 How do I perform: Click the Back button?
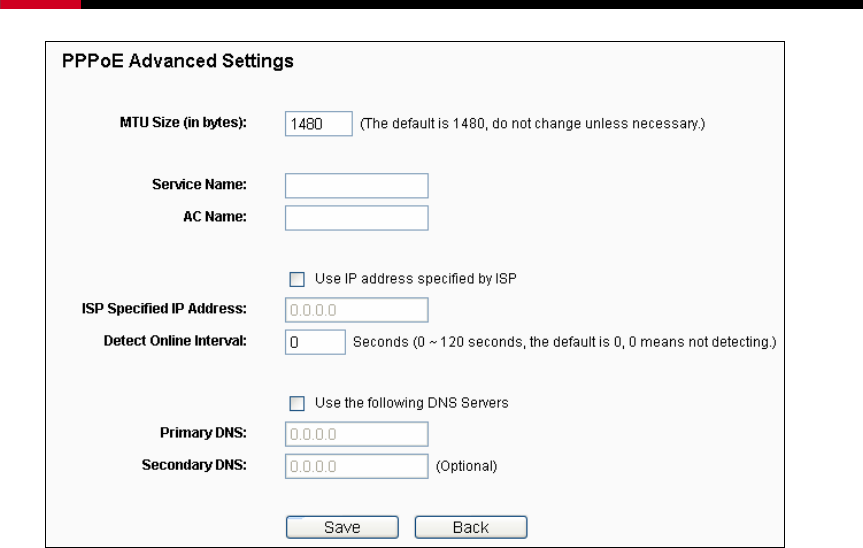click(471, 527)
